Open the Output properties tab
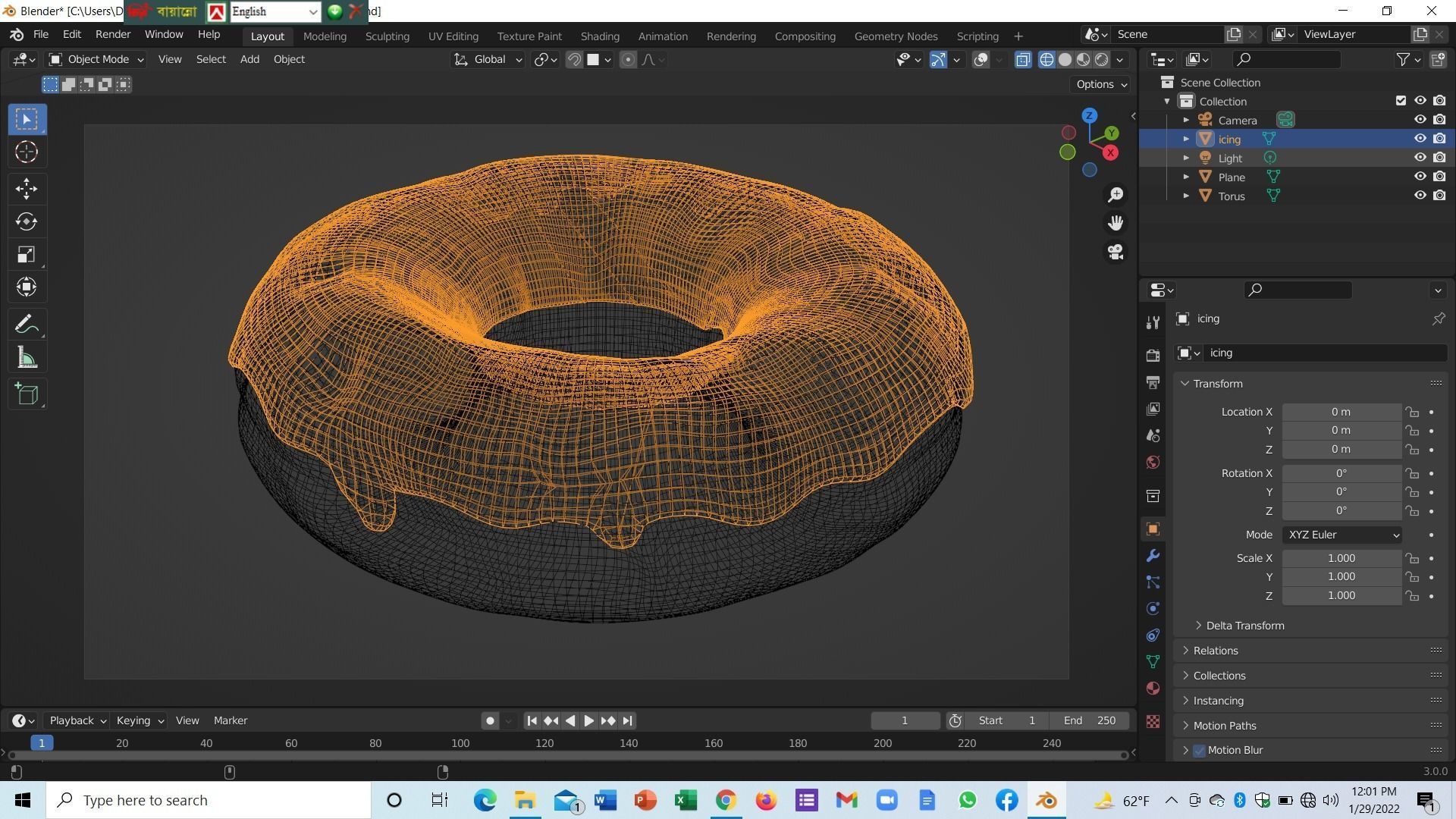The width and height of the screenshot is (1456, 819). pos(1153,382)
